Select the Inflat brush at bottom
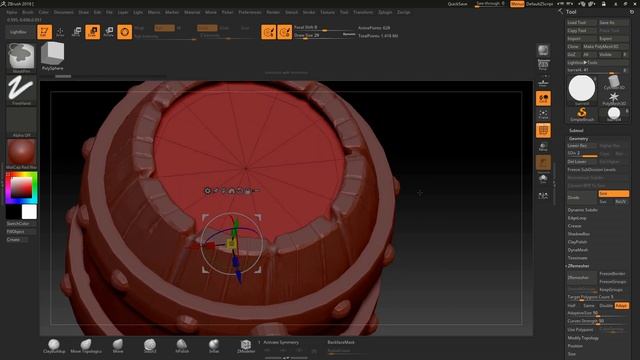The image size is (640, 360). (214, 346)
